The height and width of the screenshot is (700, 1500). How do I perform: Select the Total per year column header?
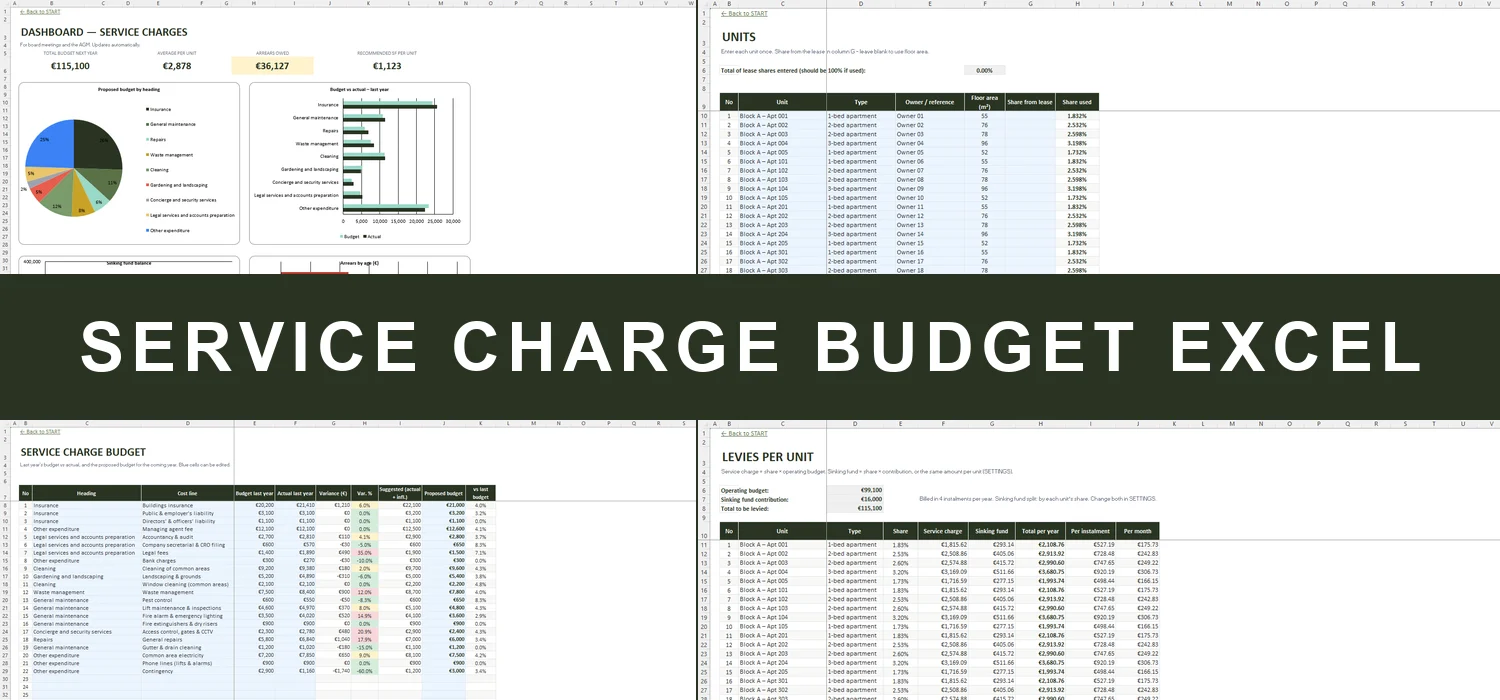tap(1040, 531)
